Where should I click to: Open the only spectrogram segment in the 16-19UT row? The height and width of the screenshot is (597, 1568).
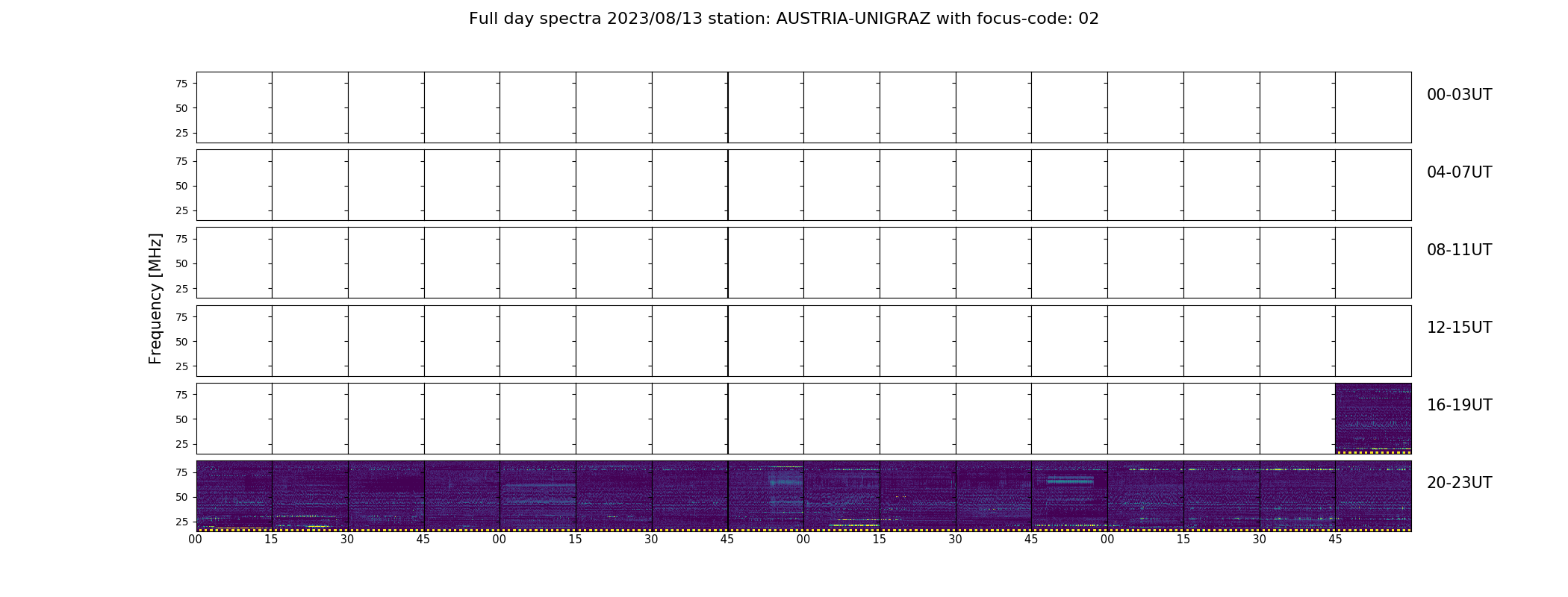pos(1373,419)
